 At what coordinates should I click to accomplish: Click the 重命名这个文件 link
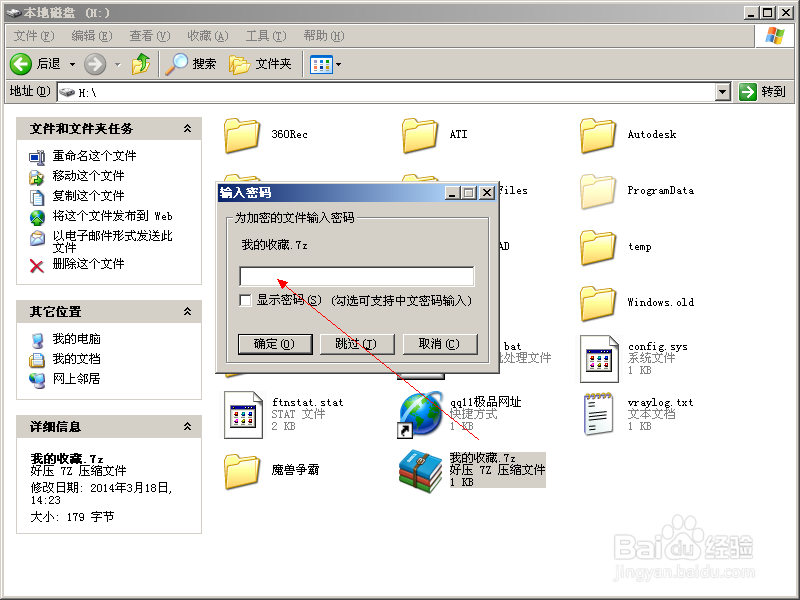pyautogui.click(x=94, y=156)
